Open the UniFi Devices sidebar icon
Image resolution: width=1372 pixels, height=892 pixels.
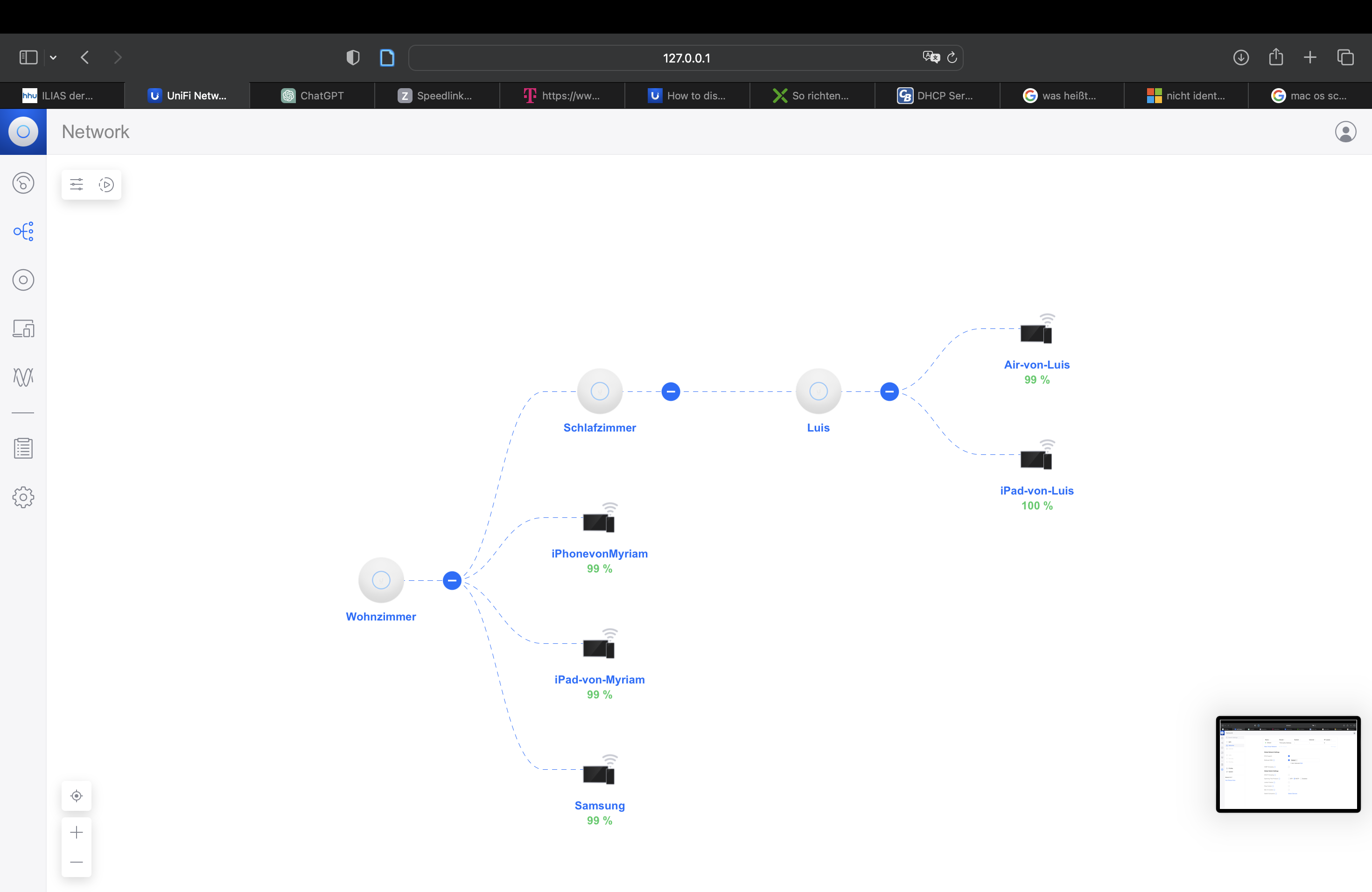pyautogui.click(x=23, y=280)
